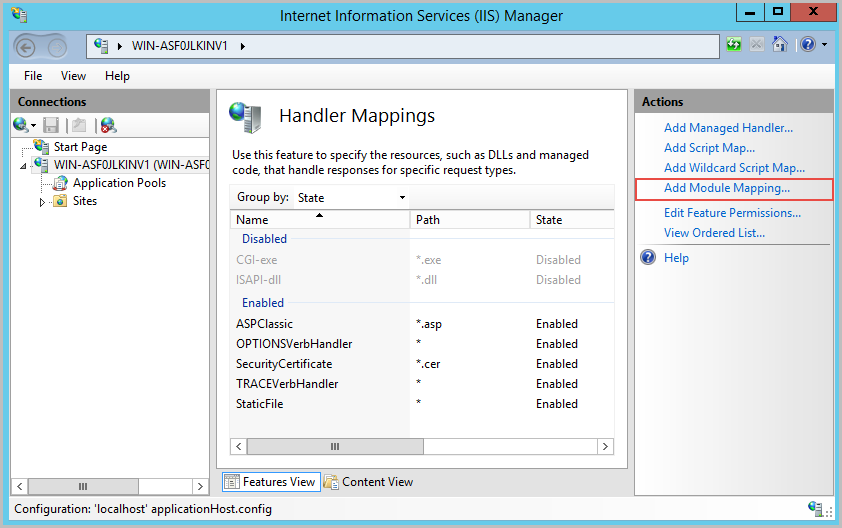Viewport: 842px width, 528px height.
Task: Open the File menu
Action: (33, 76)
